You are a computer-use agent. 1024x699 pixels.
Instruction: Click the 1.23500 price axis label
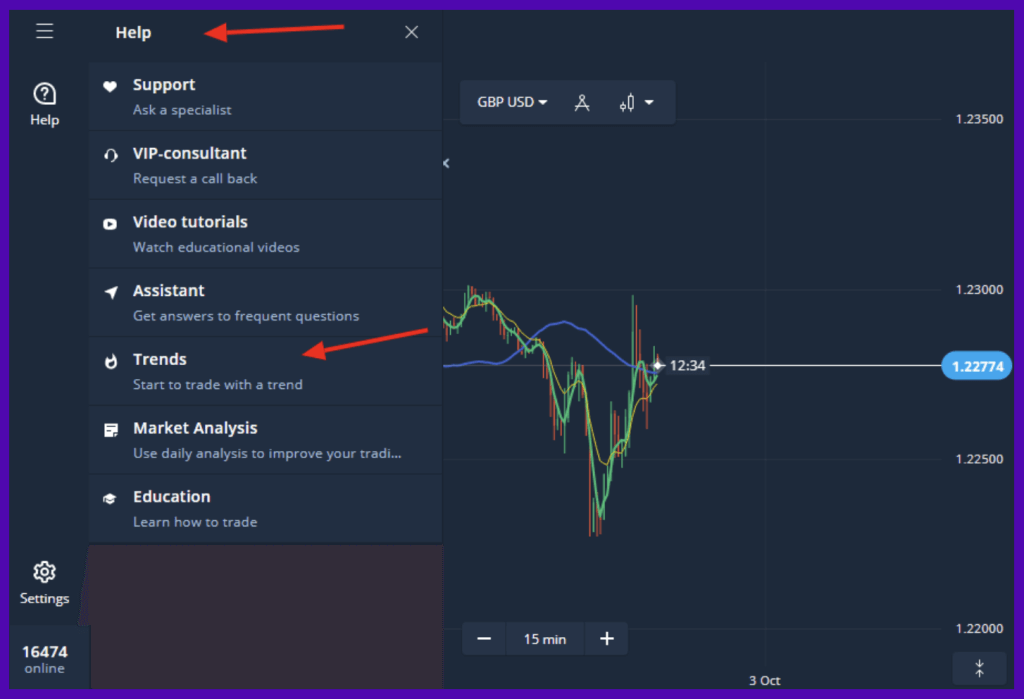pos(979,119)
